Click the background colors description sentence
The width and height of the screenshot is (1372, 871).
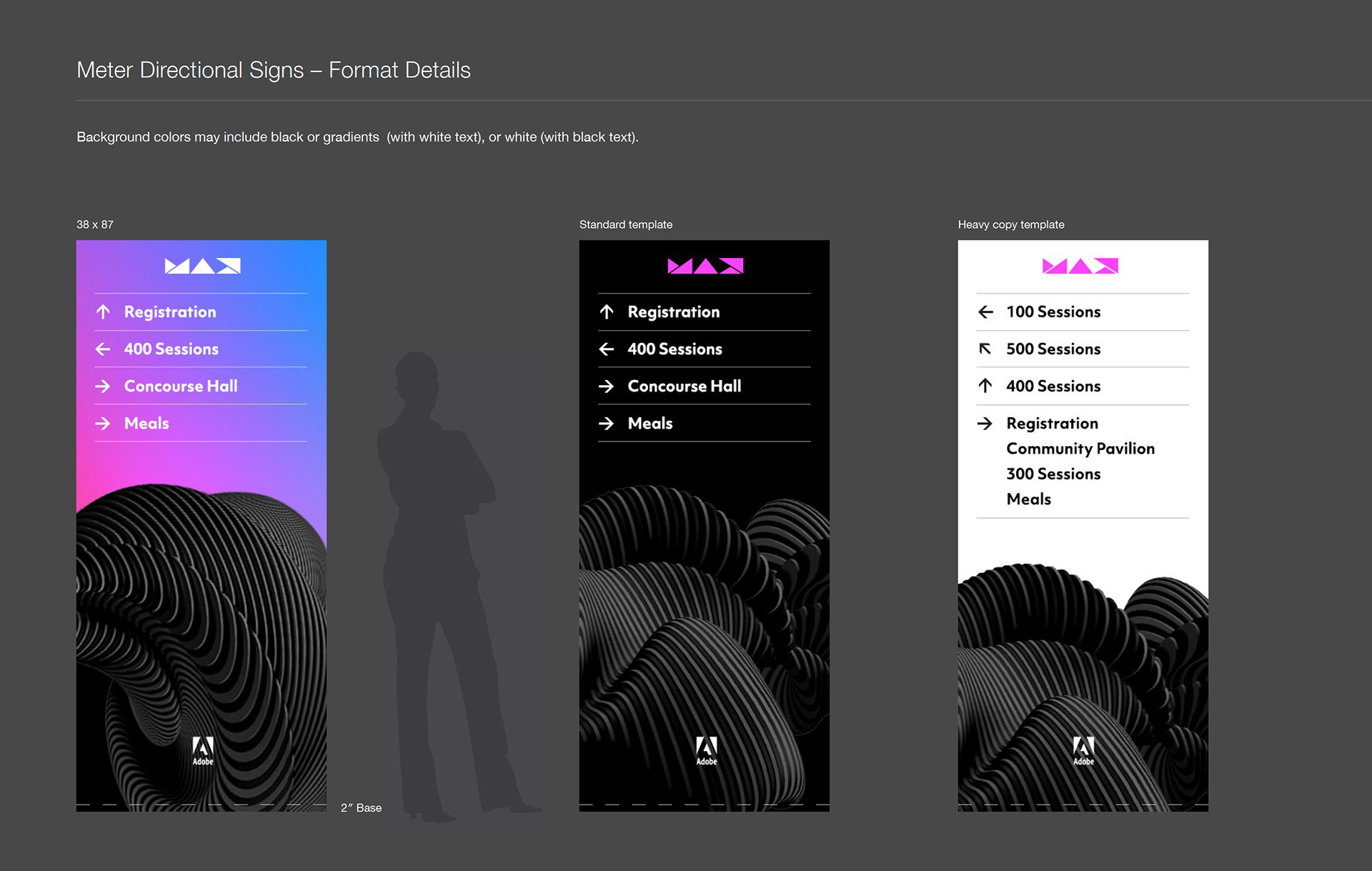pos(357,136)
